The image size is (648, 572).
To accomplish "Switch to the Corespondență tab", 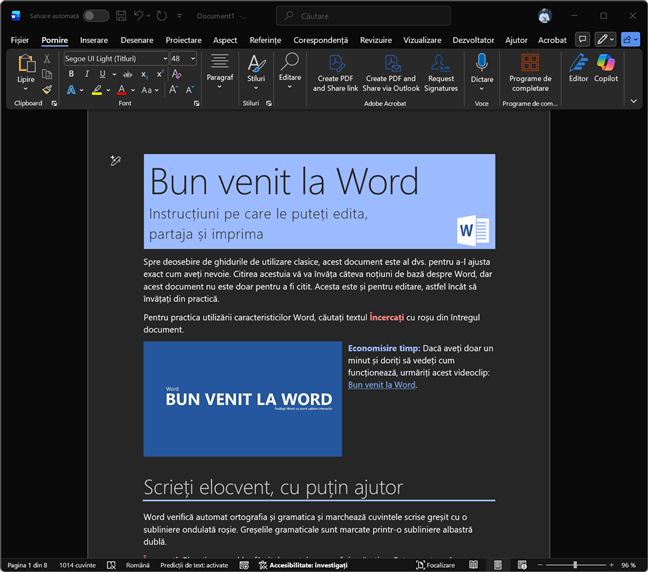I will (x=321, y=40).
